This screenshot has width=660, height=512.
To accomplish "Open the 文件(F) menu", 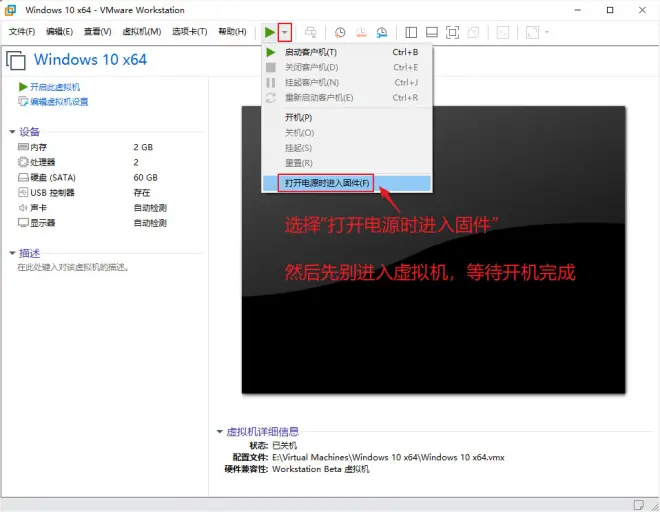I will point(22,32).
